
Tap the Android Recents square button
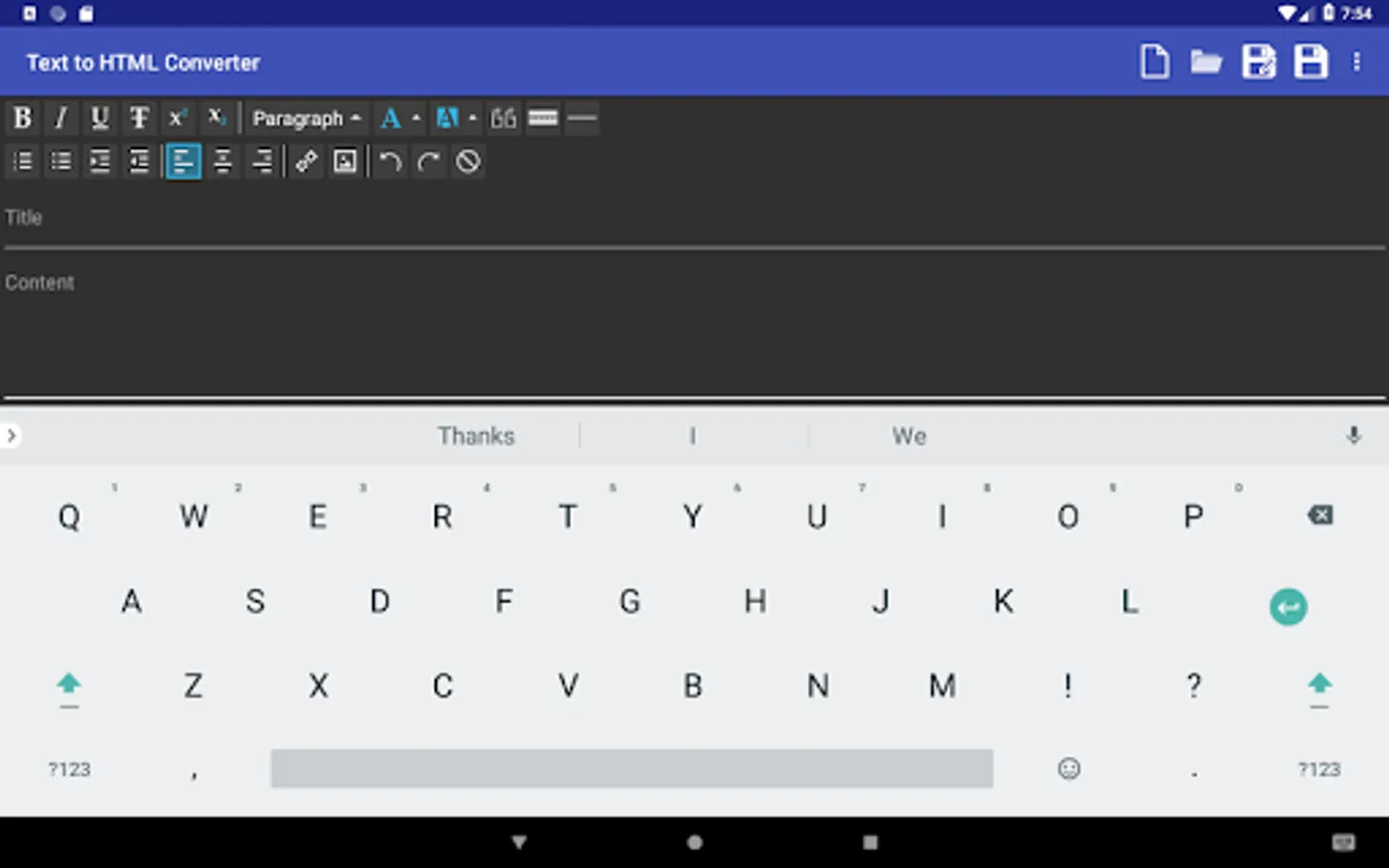click(x=870, y=843)
